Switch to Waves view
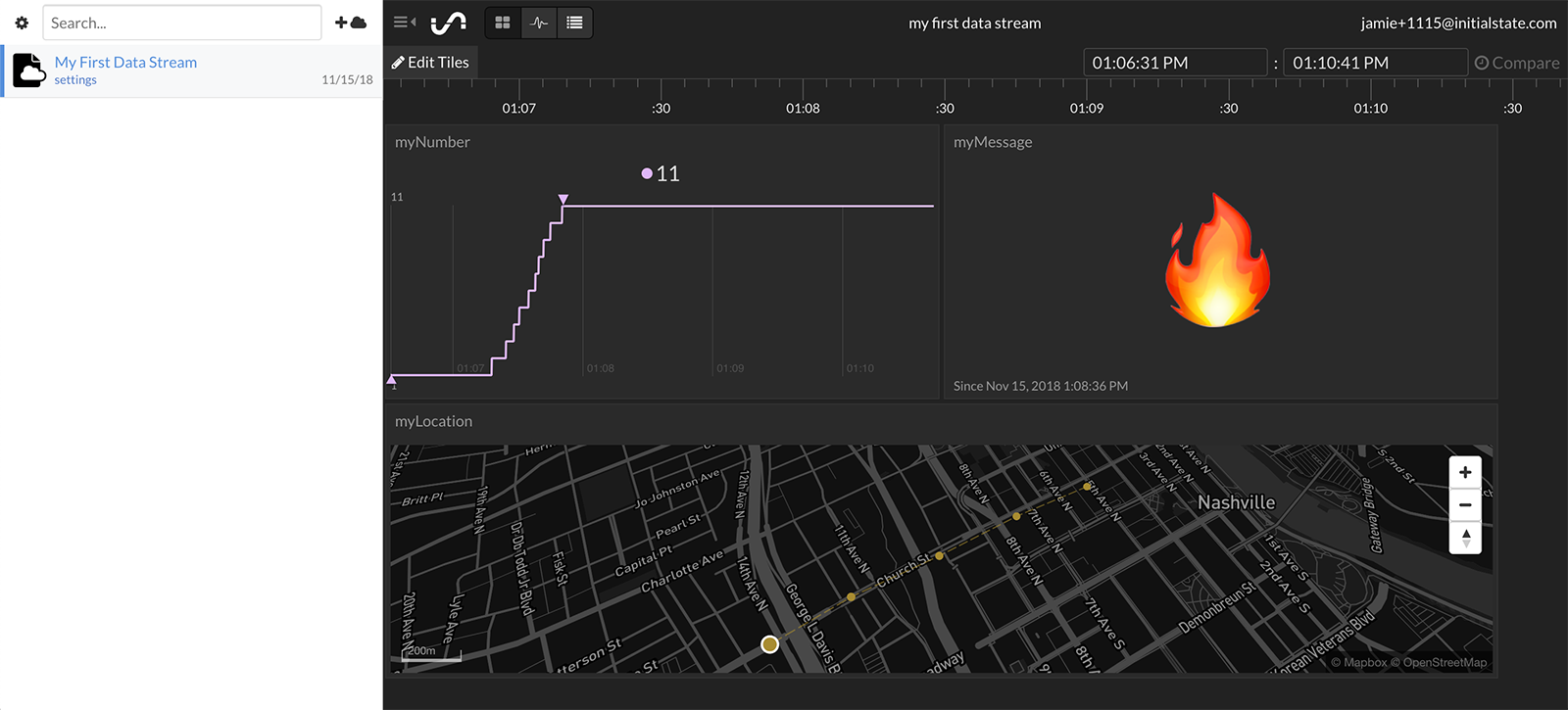Screen dimensions: 1568x710 click(x=539, y=23)
